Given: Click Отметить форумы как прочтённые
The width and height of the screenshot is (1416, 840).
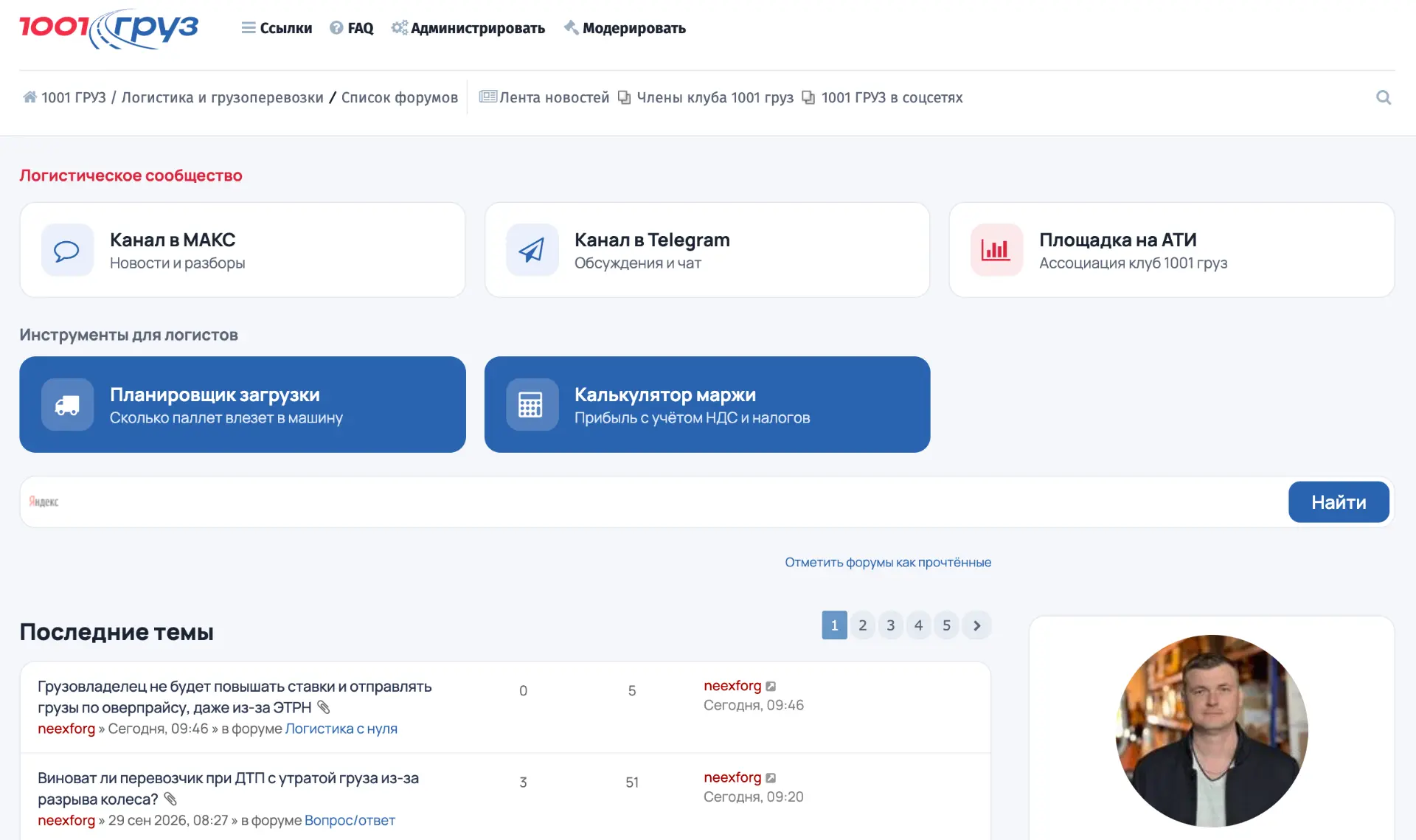Looking at the screenshot, I should pos(888,562).
